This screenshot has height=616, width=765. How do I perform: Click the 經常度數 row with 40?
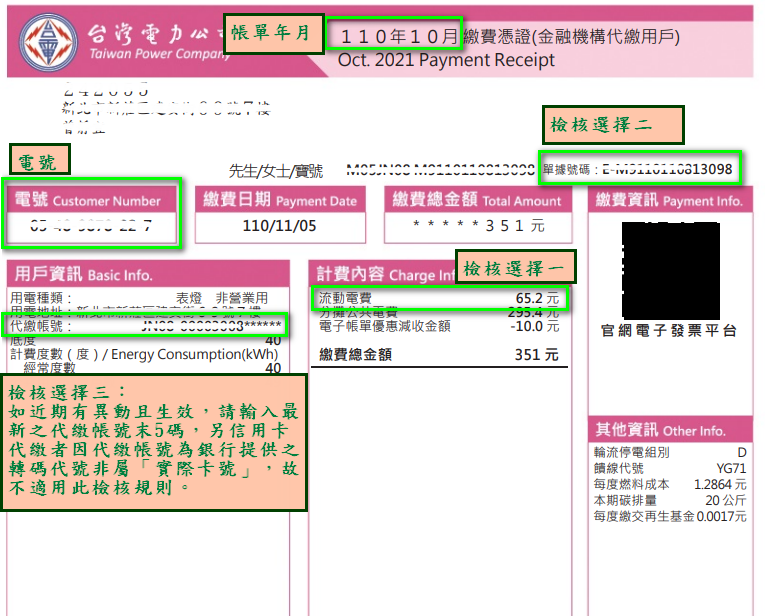pos(152,368)
